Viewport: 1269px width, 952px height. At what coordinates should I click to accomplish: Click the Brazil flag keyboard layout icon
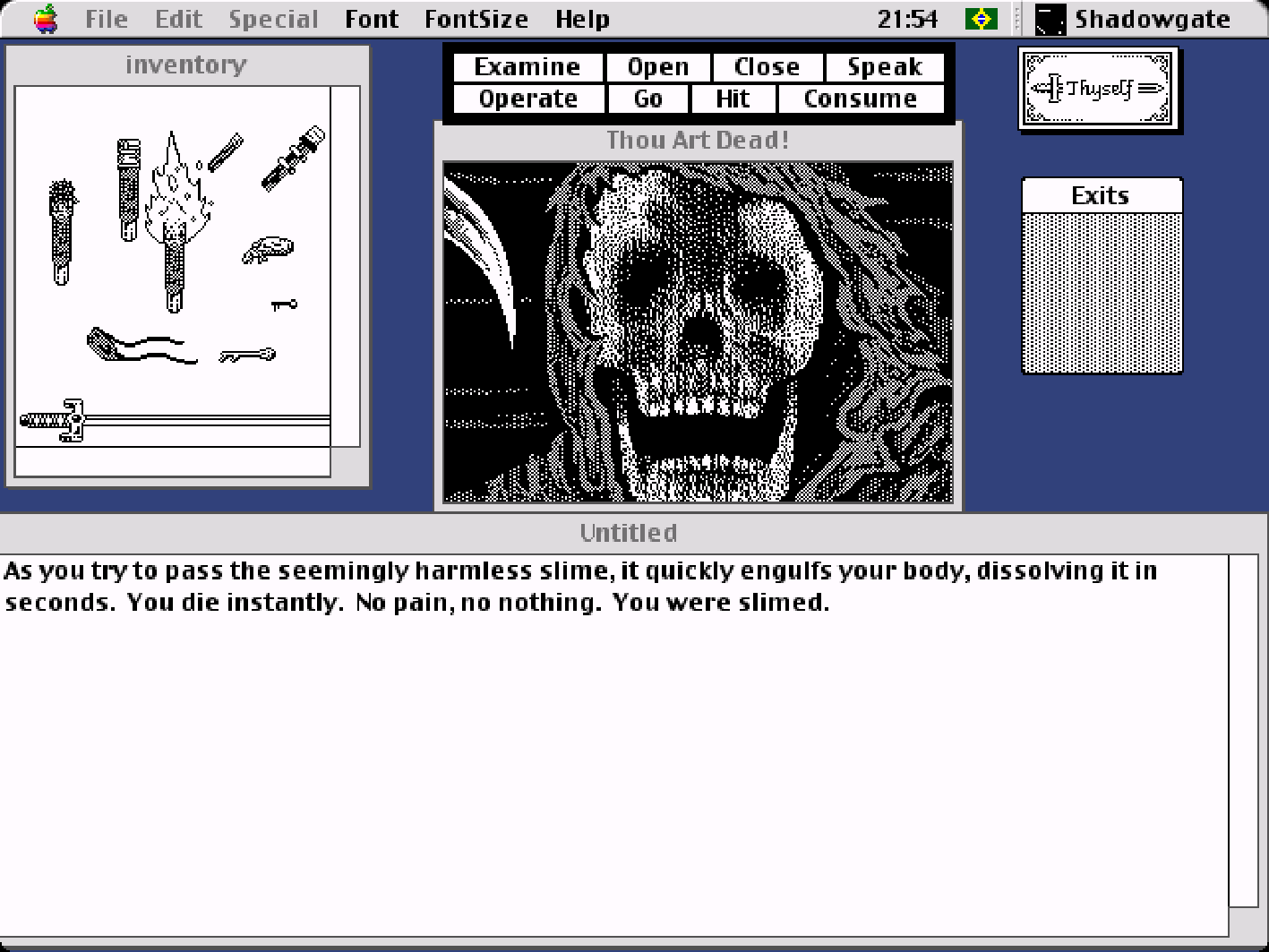(x=982, y=19)
